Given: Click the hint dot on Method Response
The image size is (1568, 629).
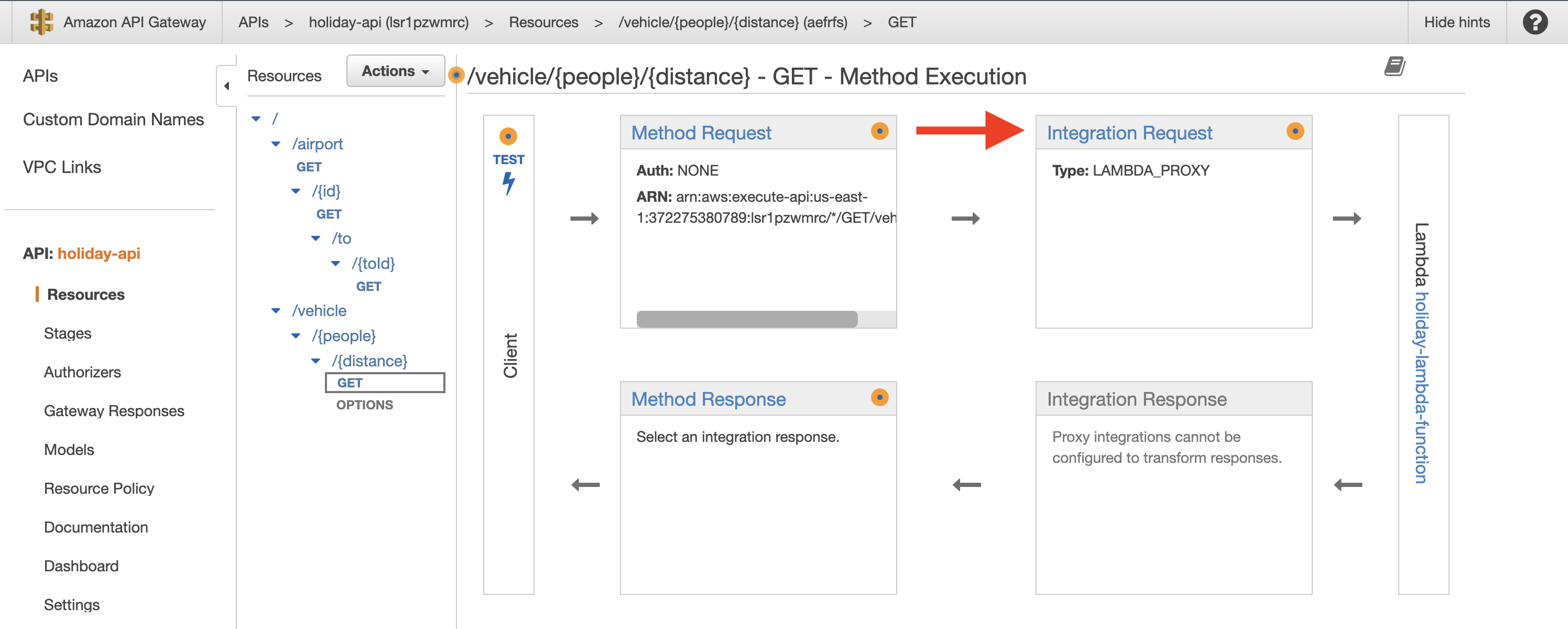Looking at the screenshot, I should coord(879,397).
